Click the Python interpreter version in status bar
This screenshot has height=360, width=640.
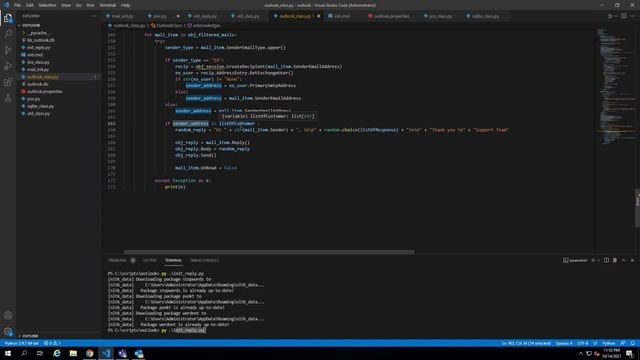(x=22, y=343)
